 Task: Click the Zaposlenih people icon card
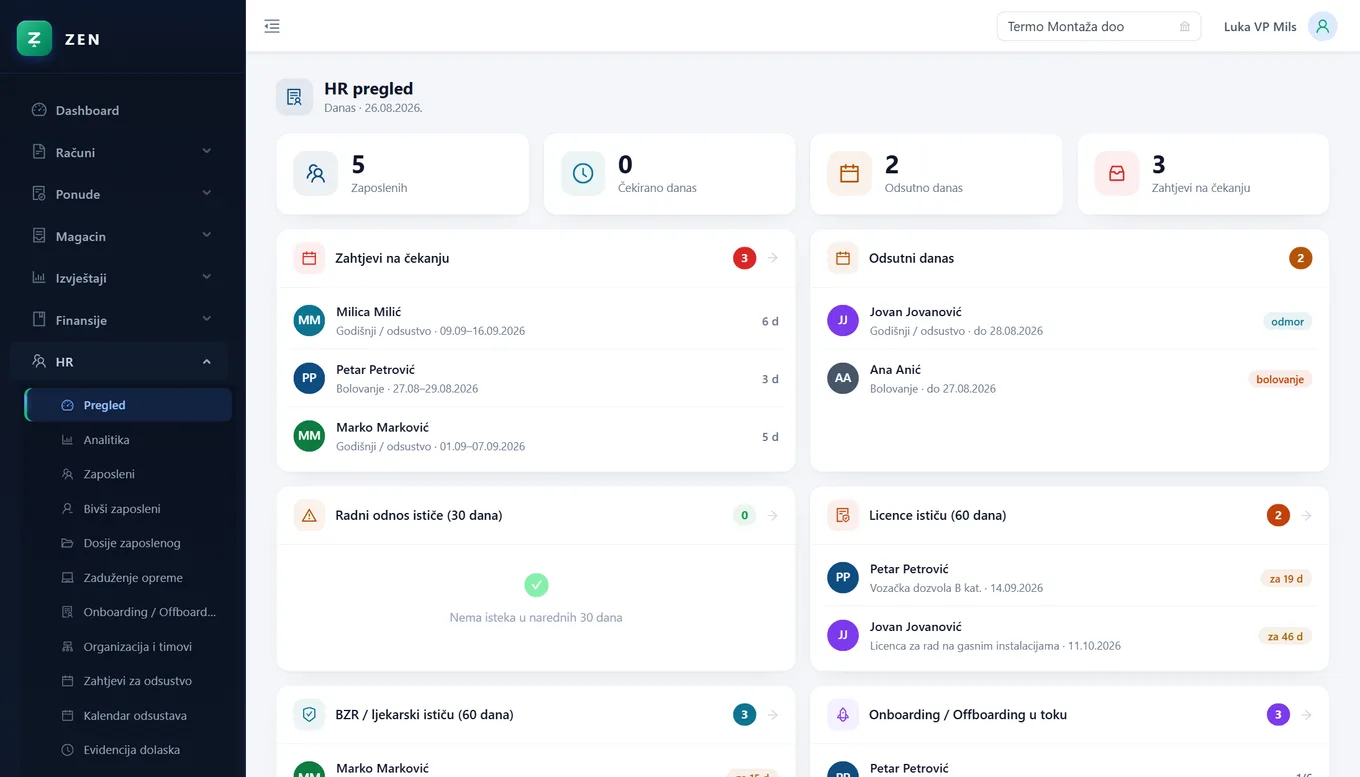(x=316, y=173)
